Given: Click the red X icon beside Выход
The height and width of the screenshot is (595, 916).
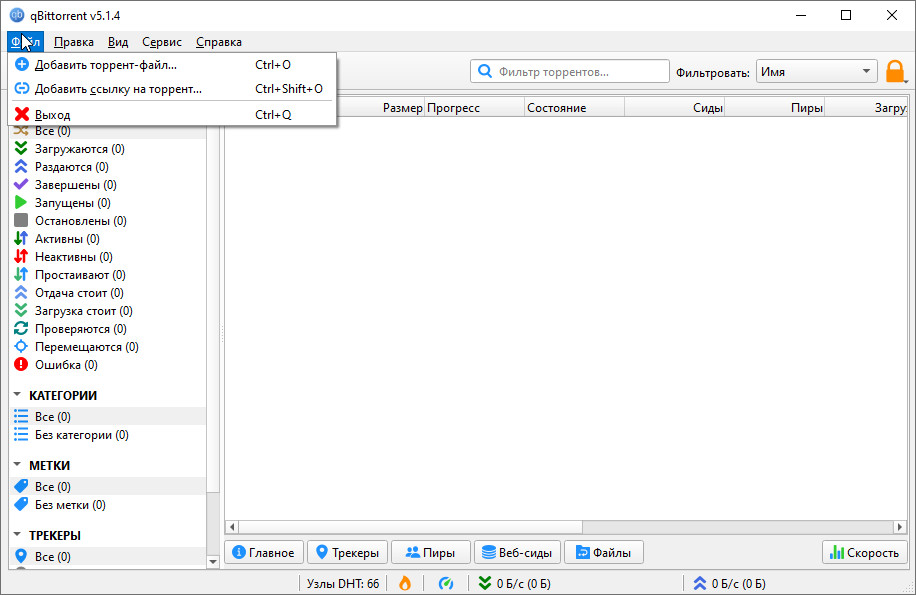Looking at the screenshot, I should [x=22, y=115].
